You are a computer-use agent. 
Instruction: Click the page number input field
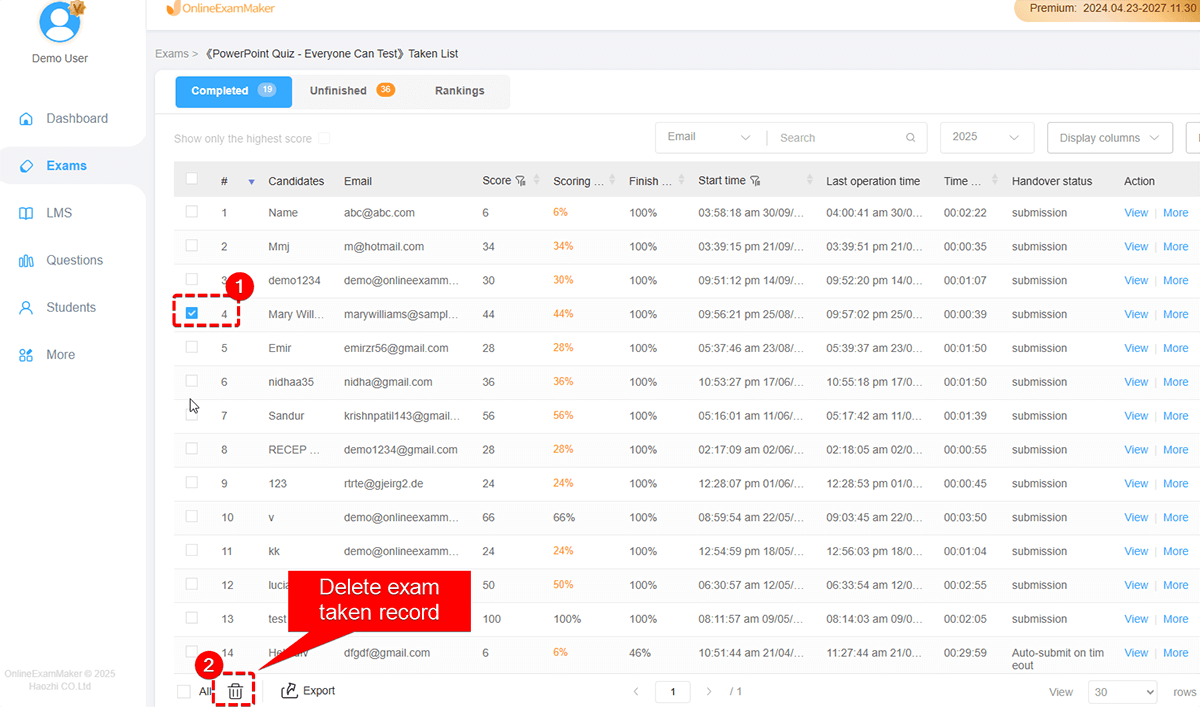coord(673,692)
